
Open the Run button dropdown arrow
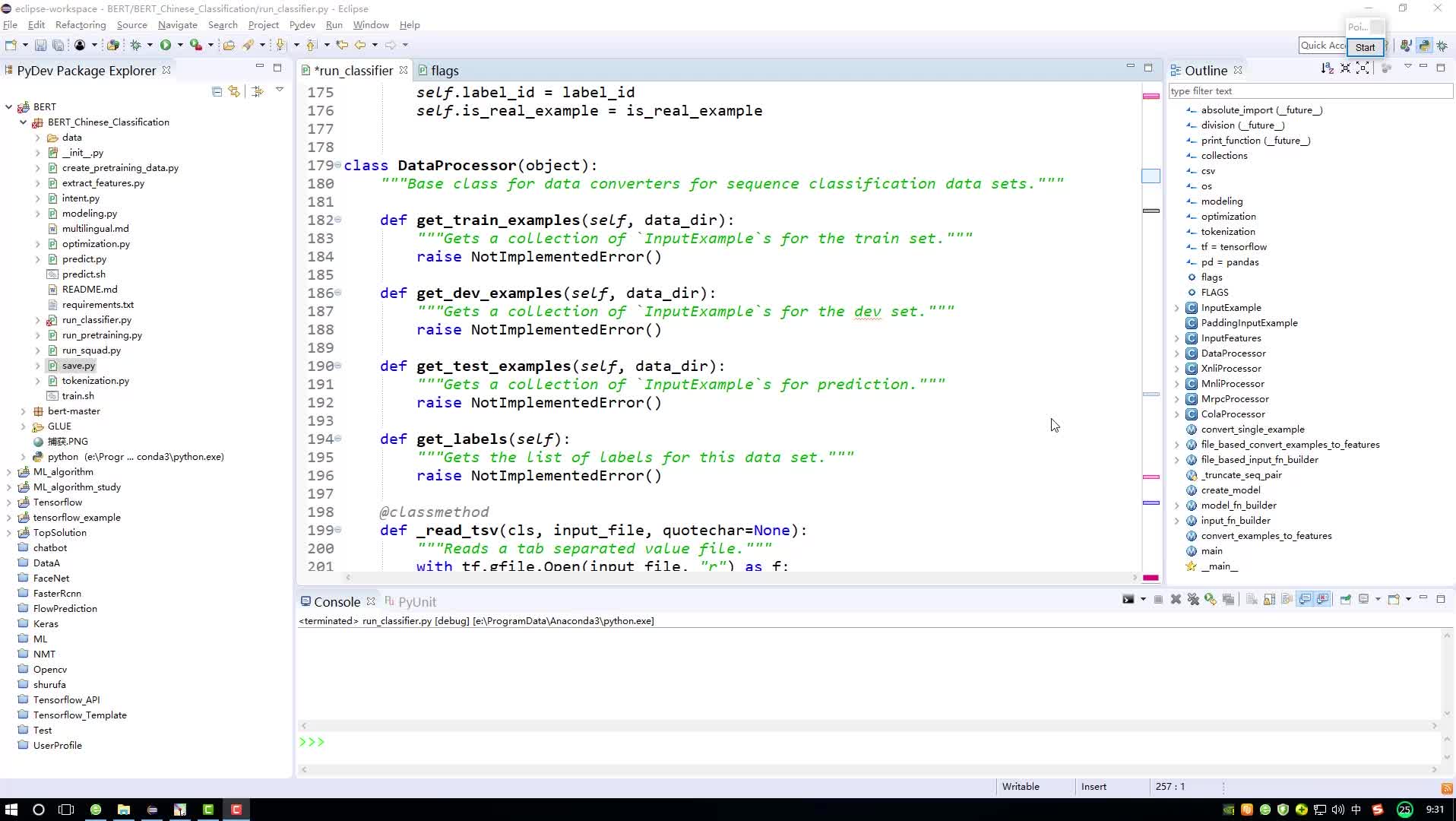pyautogui.click(x=180, y=46)
